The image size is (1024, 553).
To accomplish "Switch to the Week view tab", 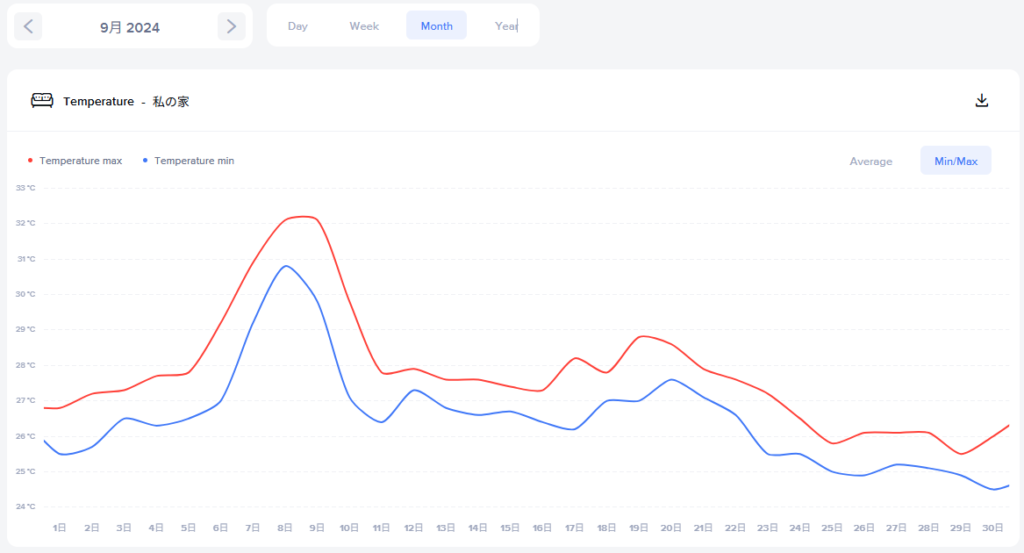I will click(x=364, y=26).
